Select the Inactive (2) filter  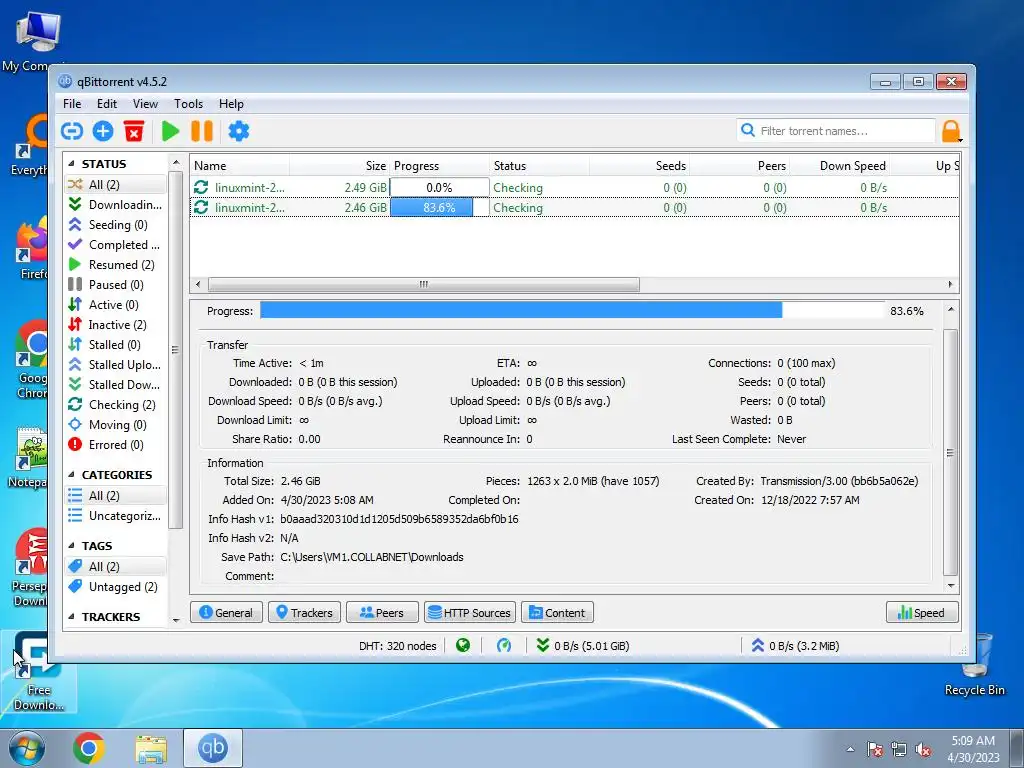[x=116, y=325]
